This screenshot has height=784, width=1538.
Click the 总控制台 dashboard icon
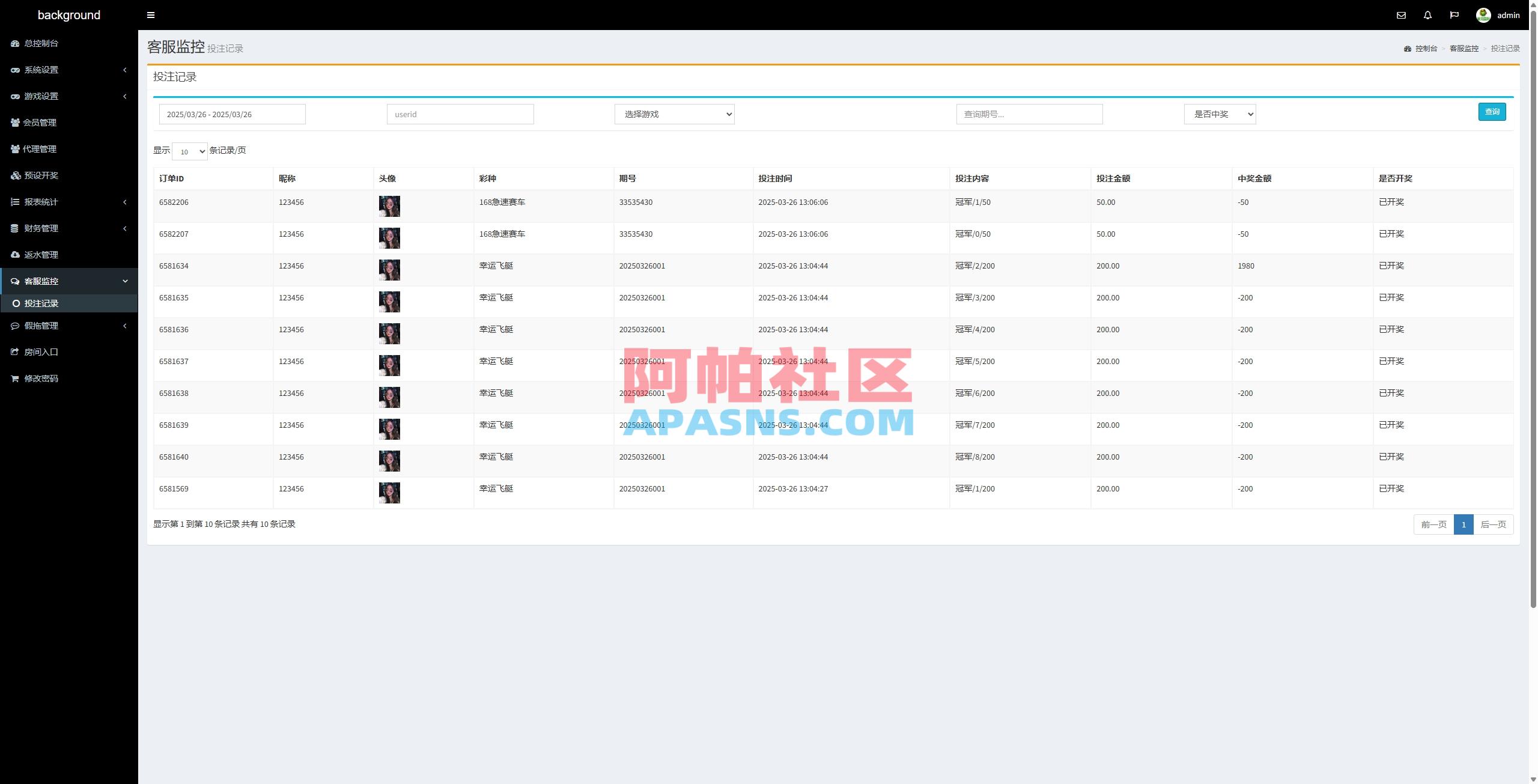click(x=15, y=43)
